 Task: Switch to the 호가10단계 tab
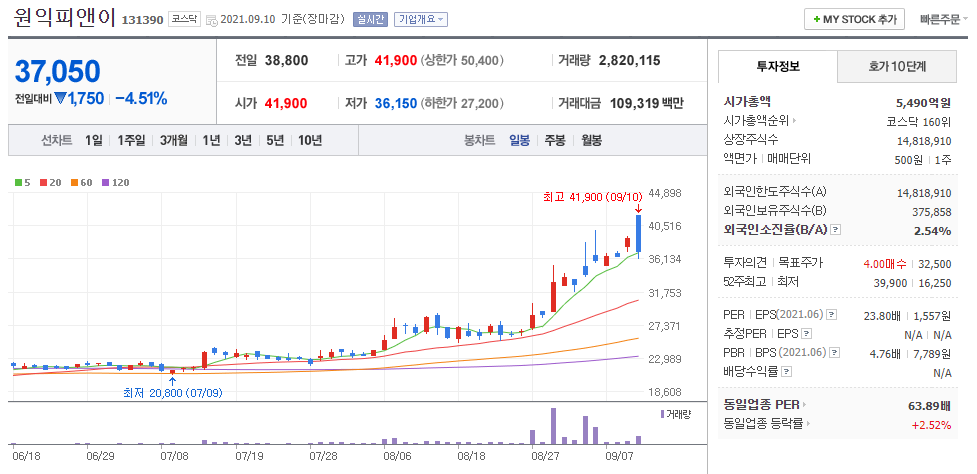(897, 67)
